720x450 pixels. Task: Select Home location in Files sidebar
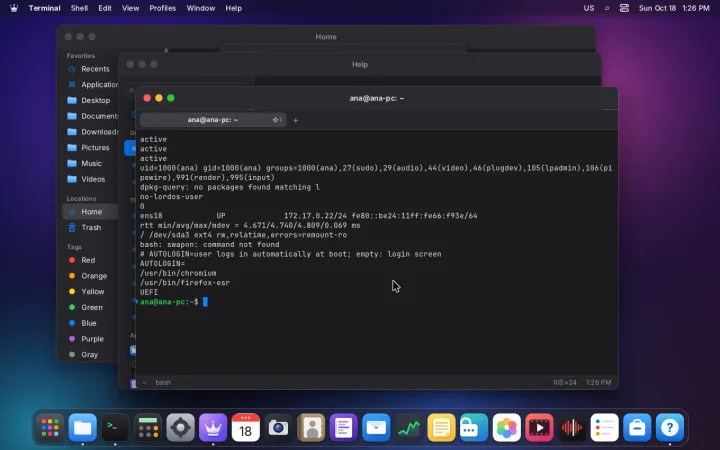(90, 212)
